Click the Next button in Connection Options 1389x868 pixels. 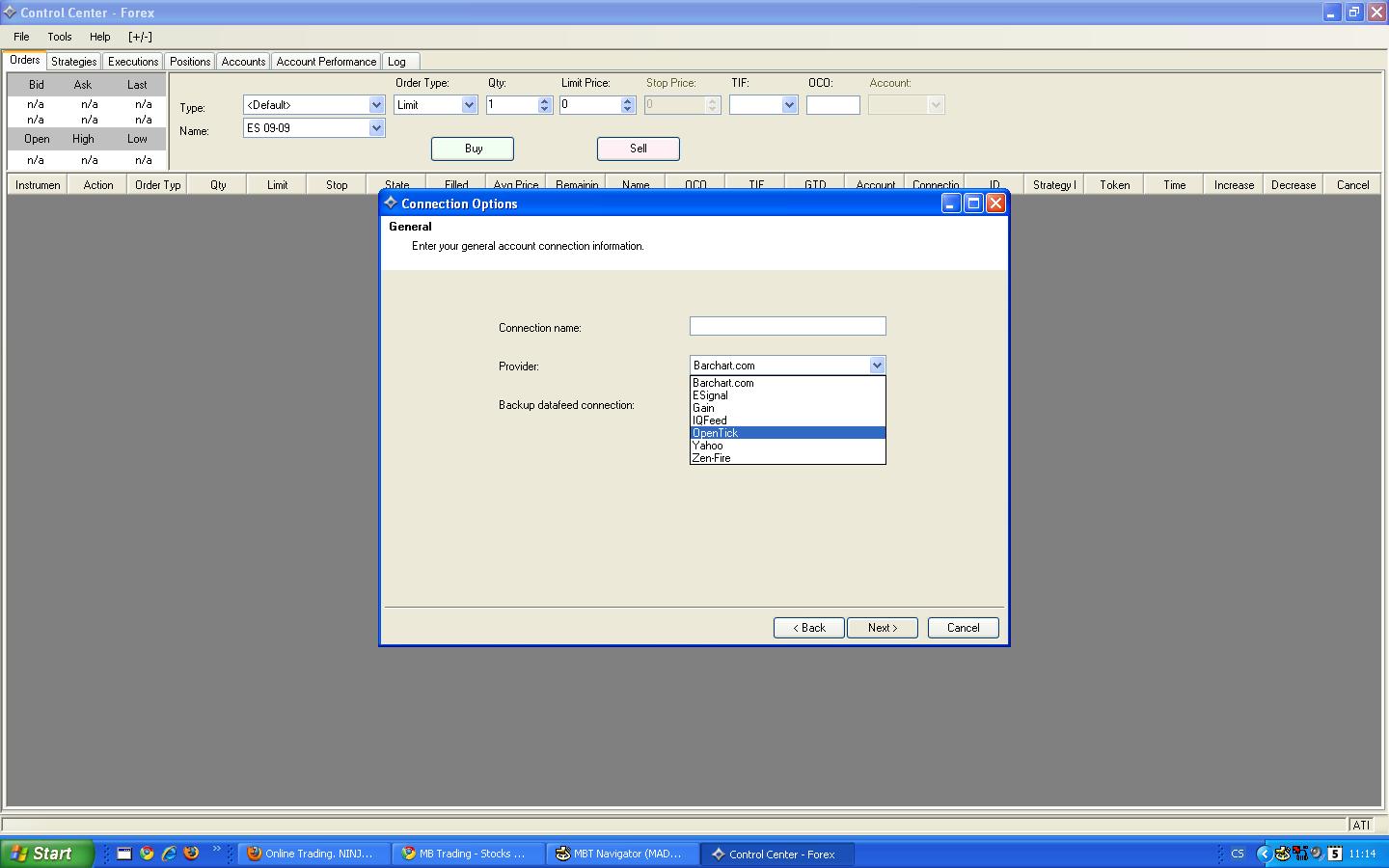[x=882, y=628]
